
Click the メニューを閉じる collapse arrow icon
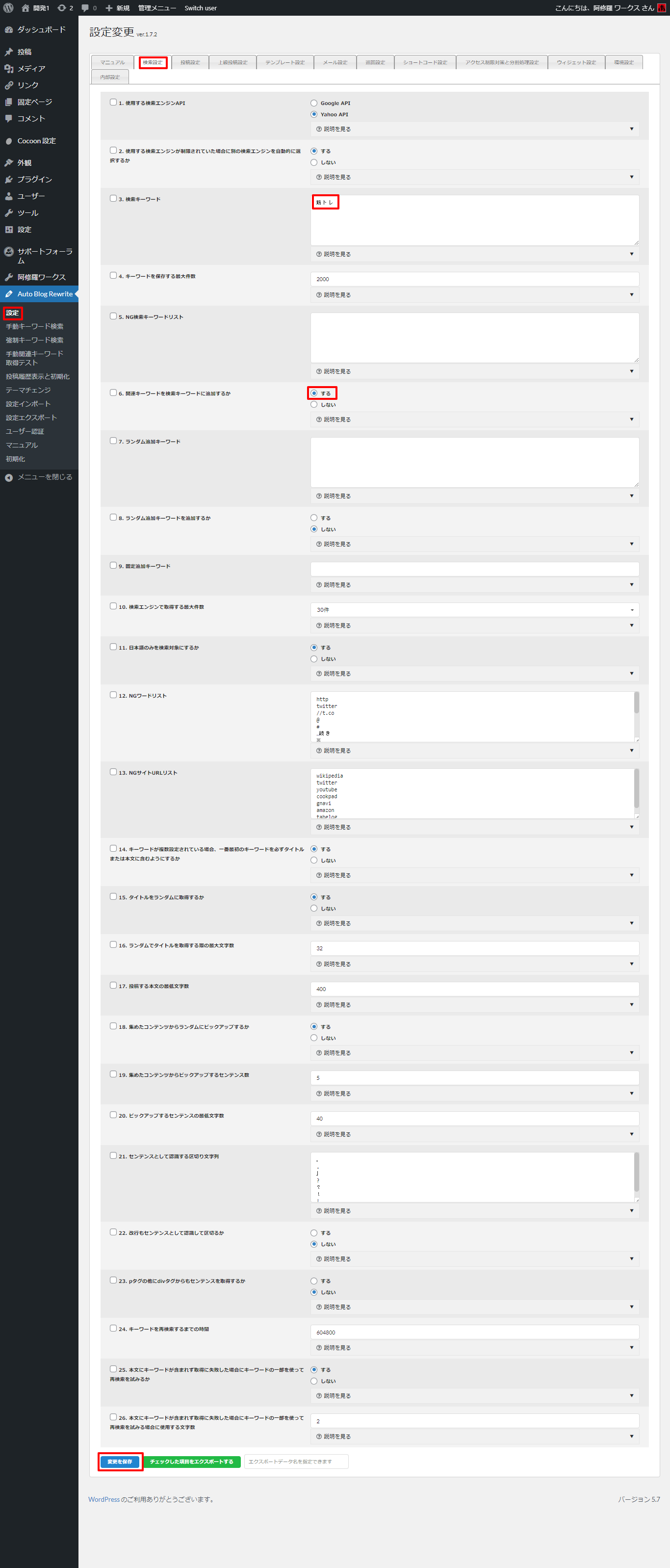8,477
